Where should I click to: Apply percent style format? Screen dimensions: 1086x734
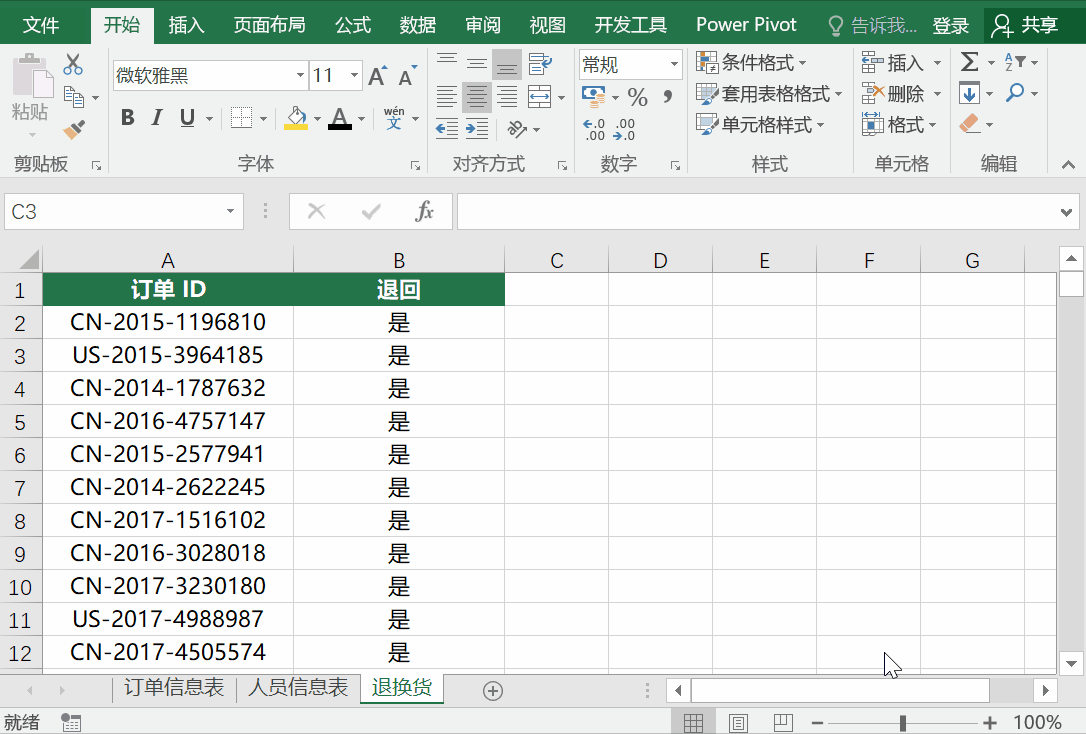[637, 97]
